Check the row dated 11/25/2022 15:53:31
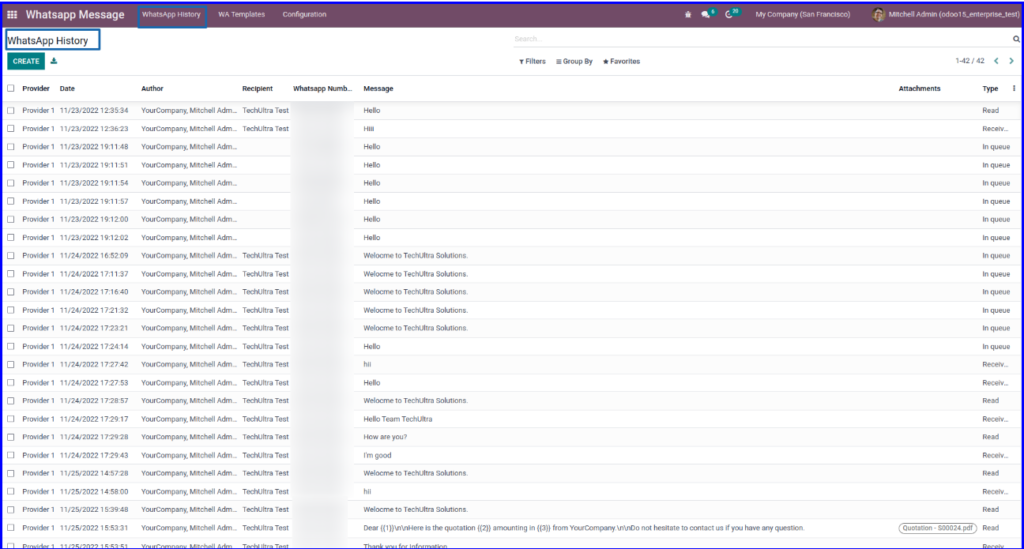This screenshot has height=549, width=1024. [10, 528]
